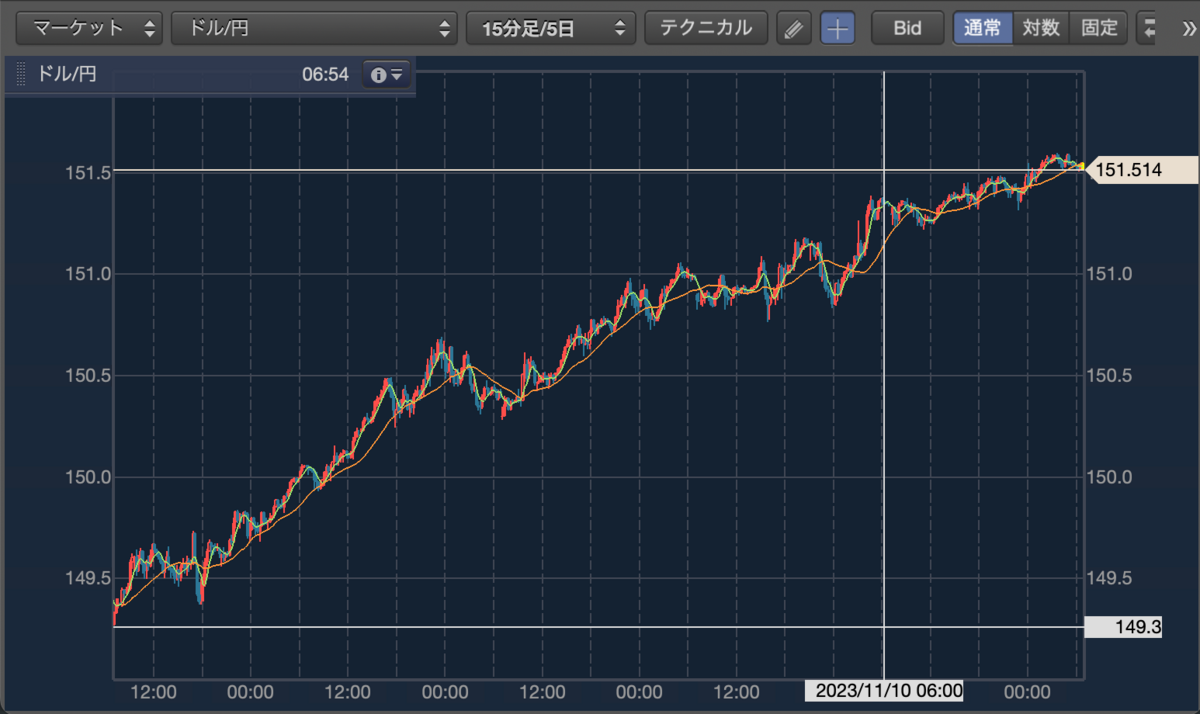Click the partially hidden arrows toolbar icon

1149,28
